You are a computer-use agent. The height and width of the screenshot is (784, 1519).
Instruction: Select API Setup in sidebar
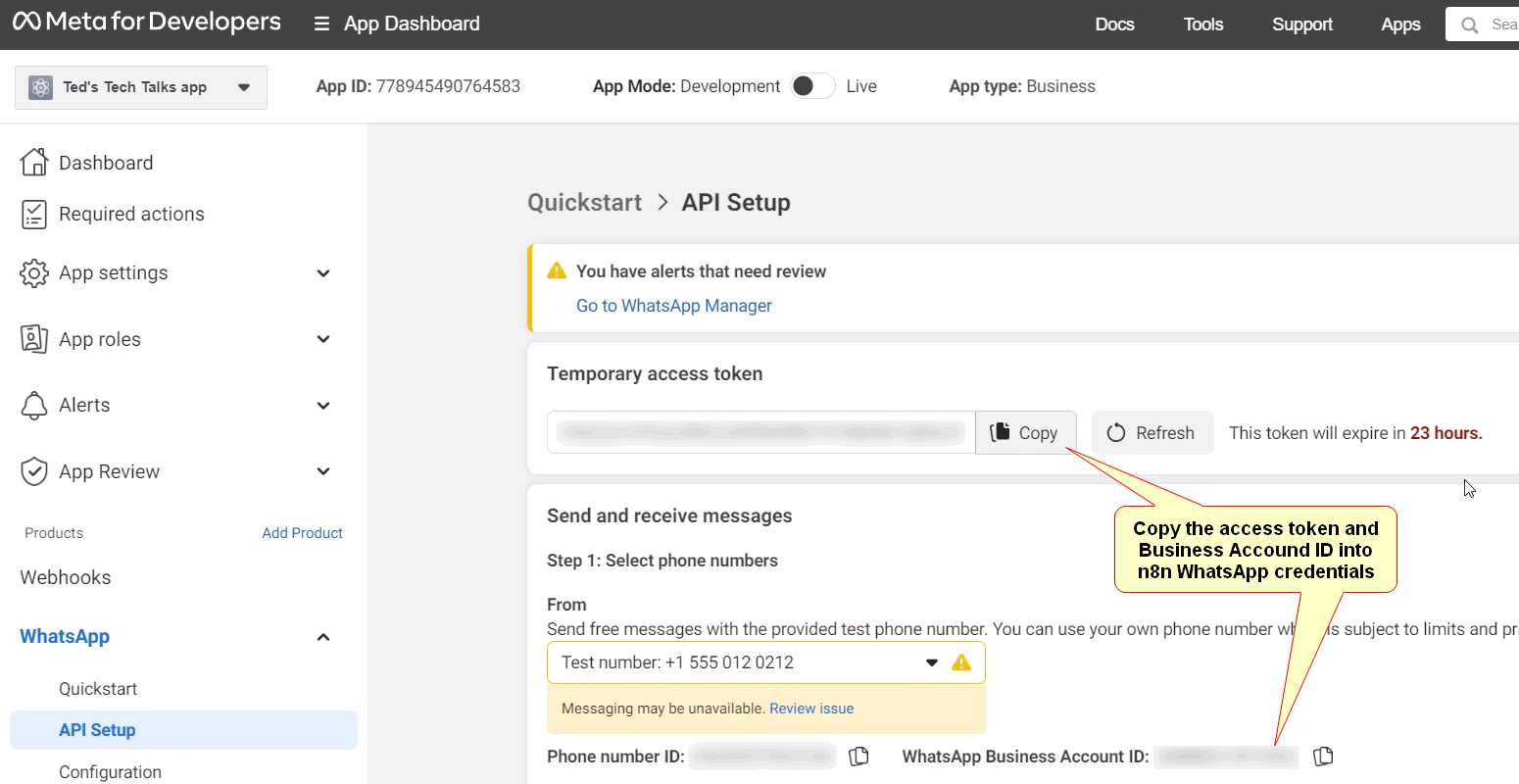pos(183,730)
